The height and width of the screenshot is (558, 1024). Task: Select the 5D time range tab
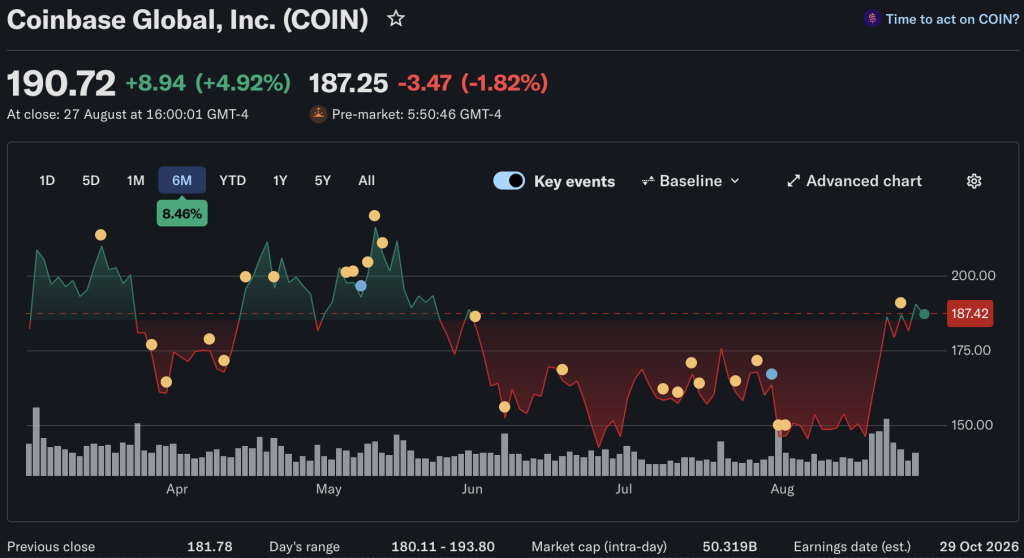click(91, 180)
